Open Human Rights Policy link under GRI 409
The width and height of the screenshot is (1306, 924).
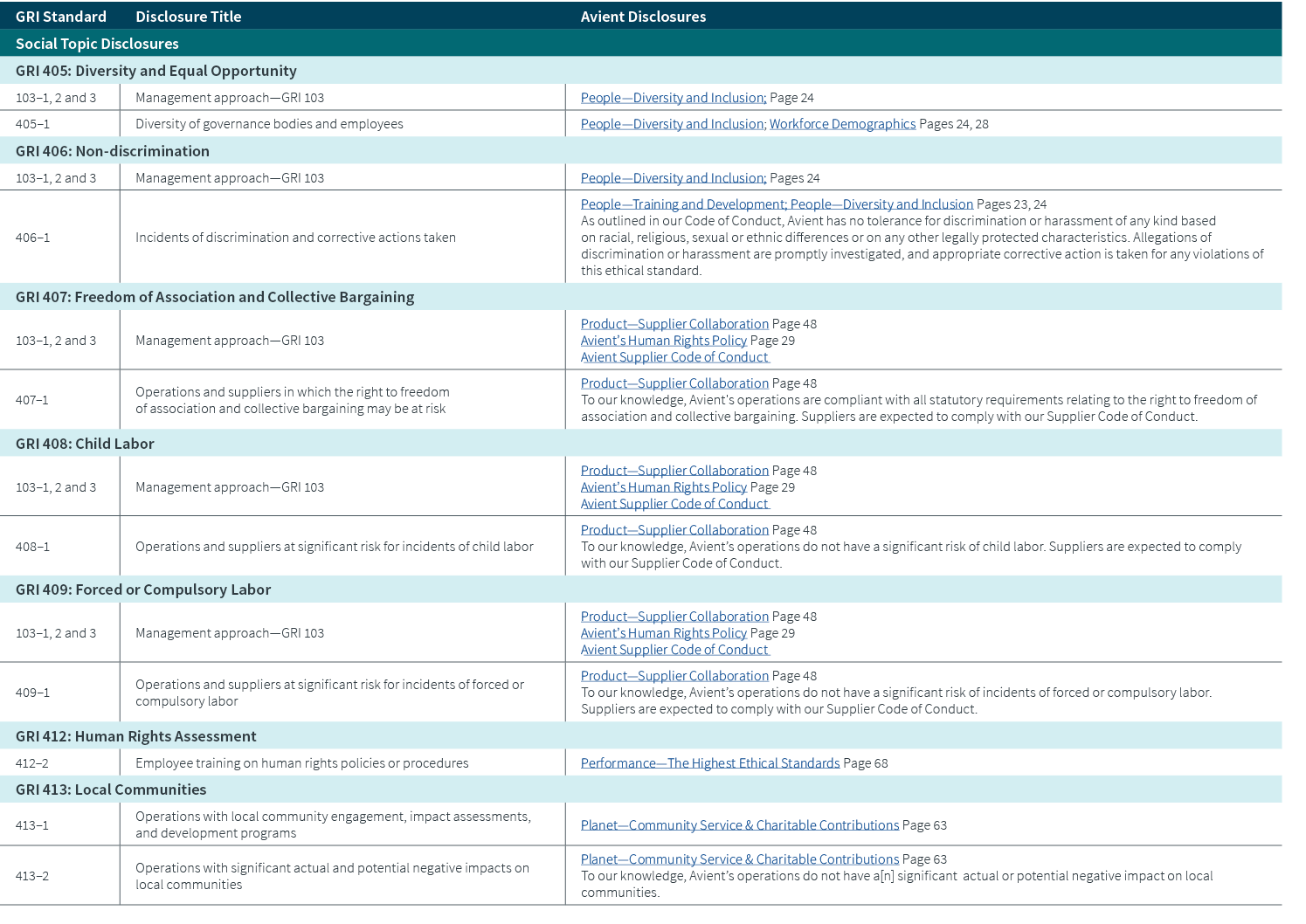[x=663, y=633]
